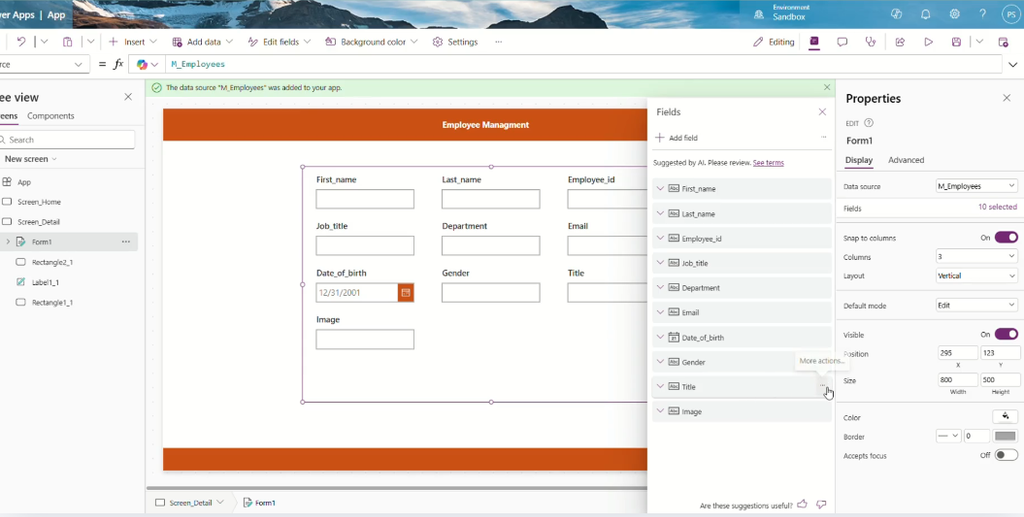The image size is (1024, 517).
Task: Expand the Date_of_birth field card
Action: tap(660, 337)
